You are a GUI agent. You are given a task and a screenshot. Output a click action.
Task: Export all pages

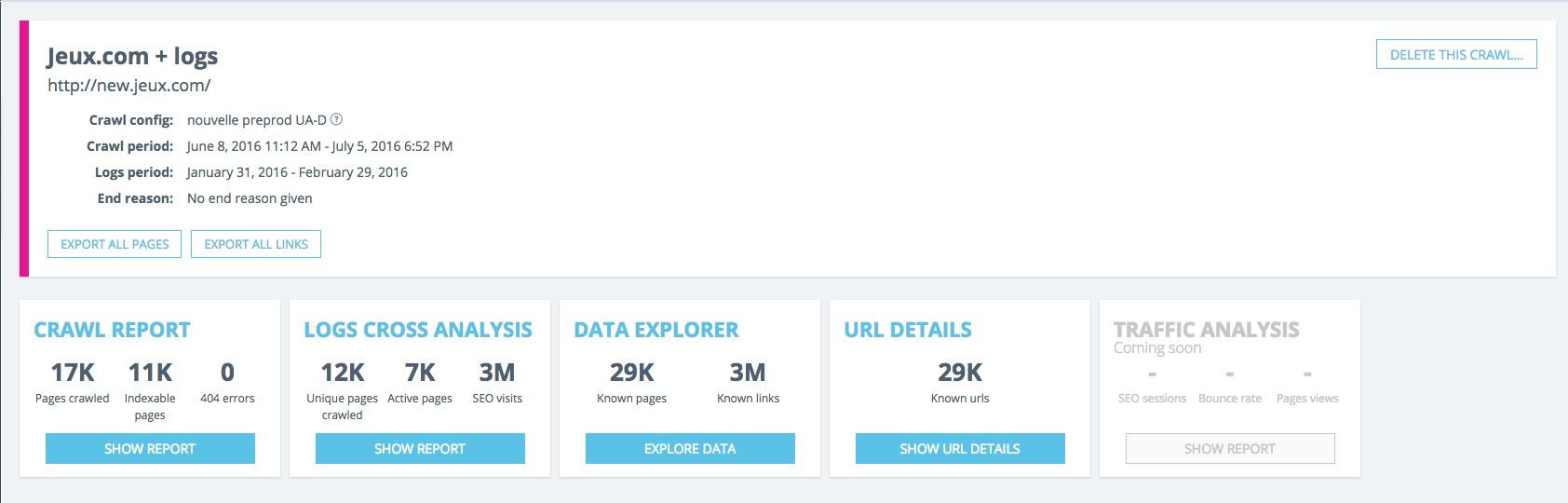(115, 244)
